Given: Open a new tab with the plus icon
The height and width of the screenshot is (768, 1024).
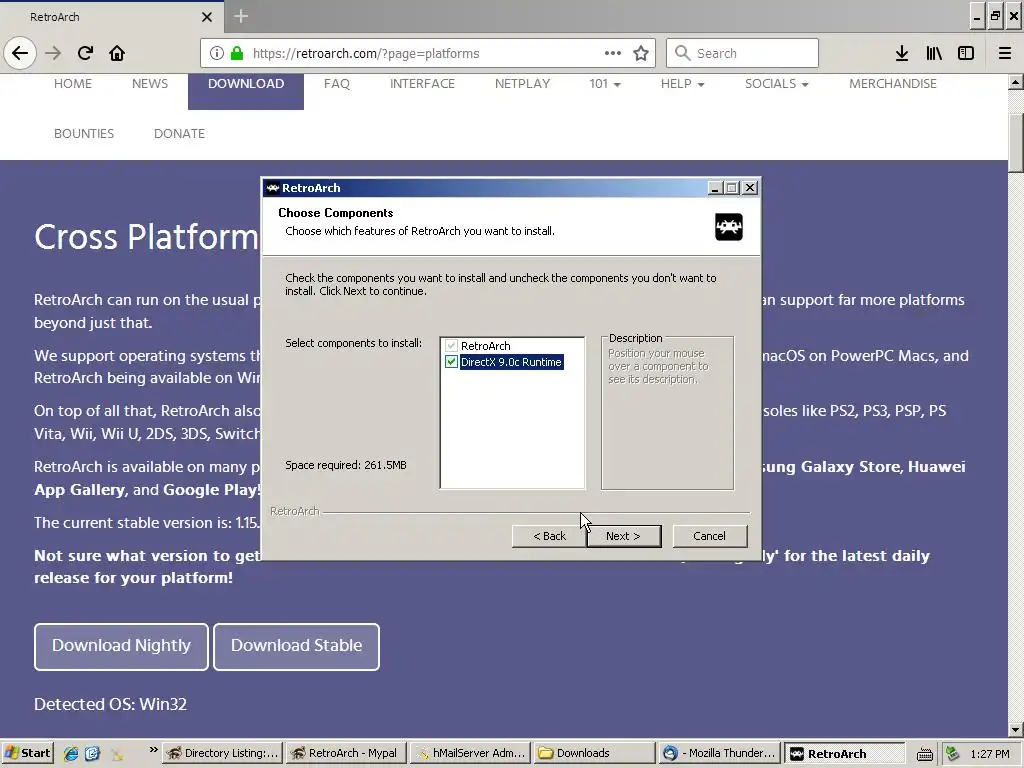Looking at the screenshot, I should point(241,16).
